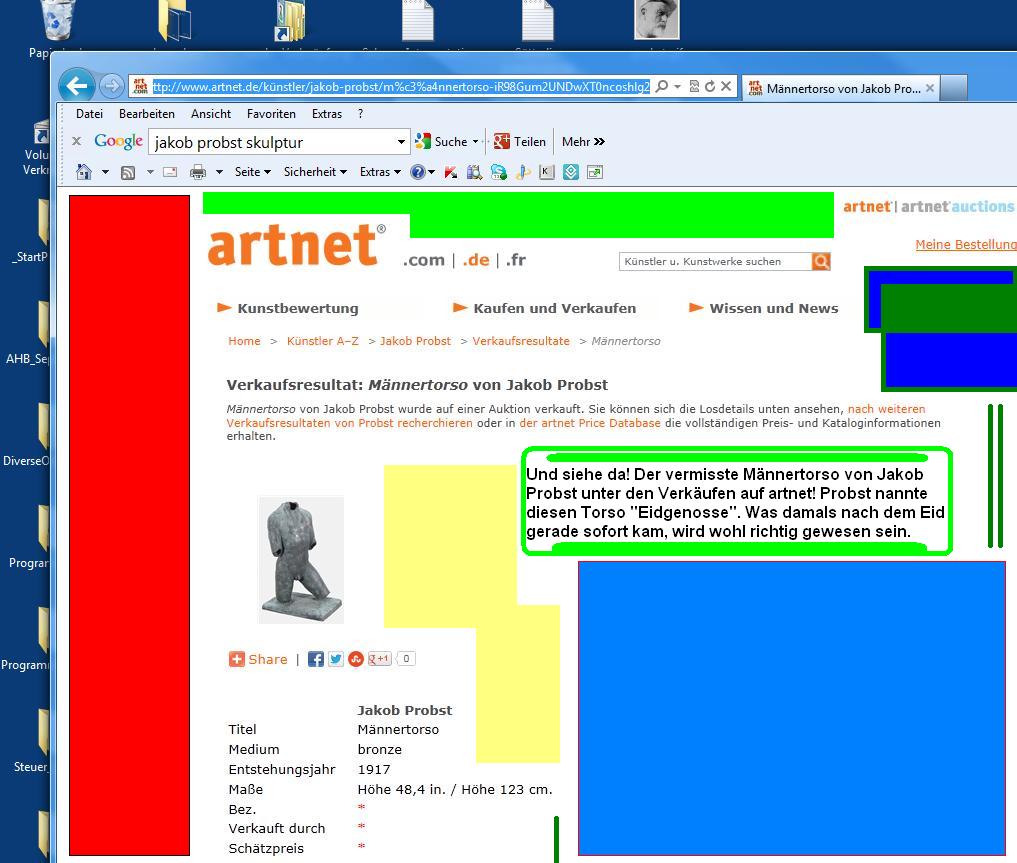Click the blue-yellow icon right of Skype
The height and width of the screenshot is (863, 1017).
(x=523, y=172)
